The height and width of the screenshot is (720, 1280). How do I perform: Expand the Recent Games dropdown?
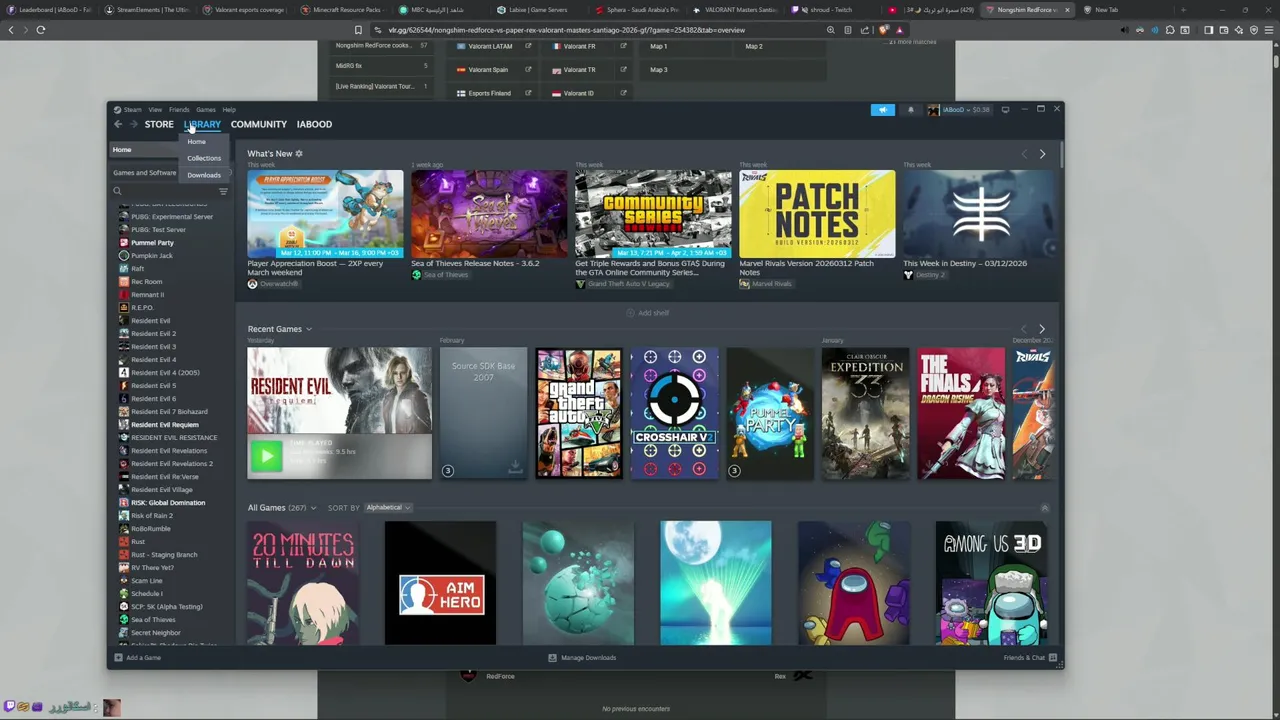pyautogui.click(x=309, y=329)
